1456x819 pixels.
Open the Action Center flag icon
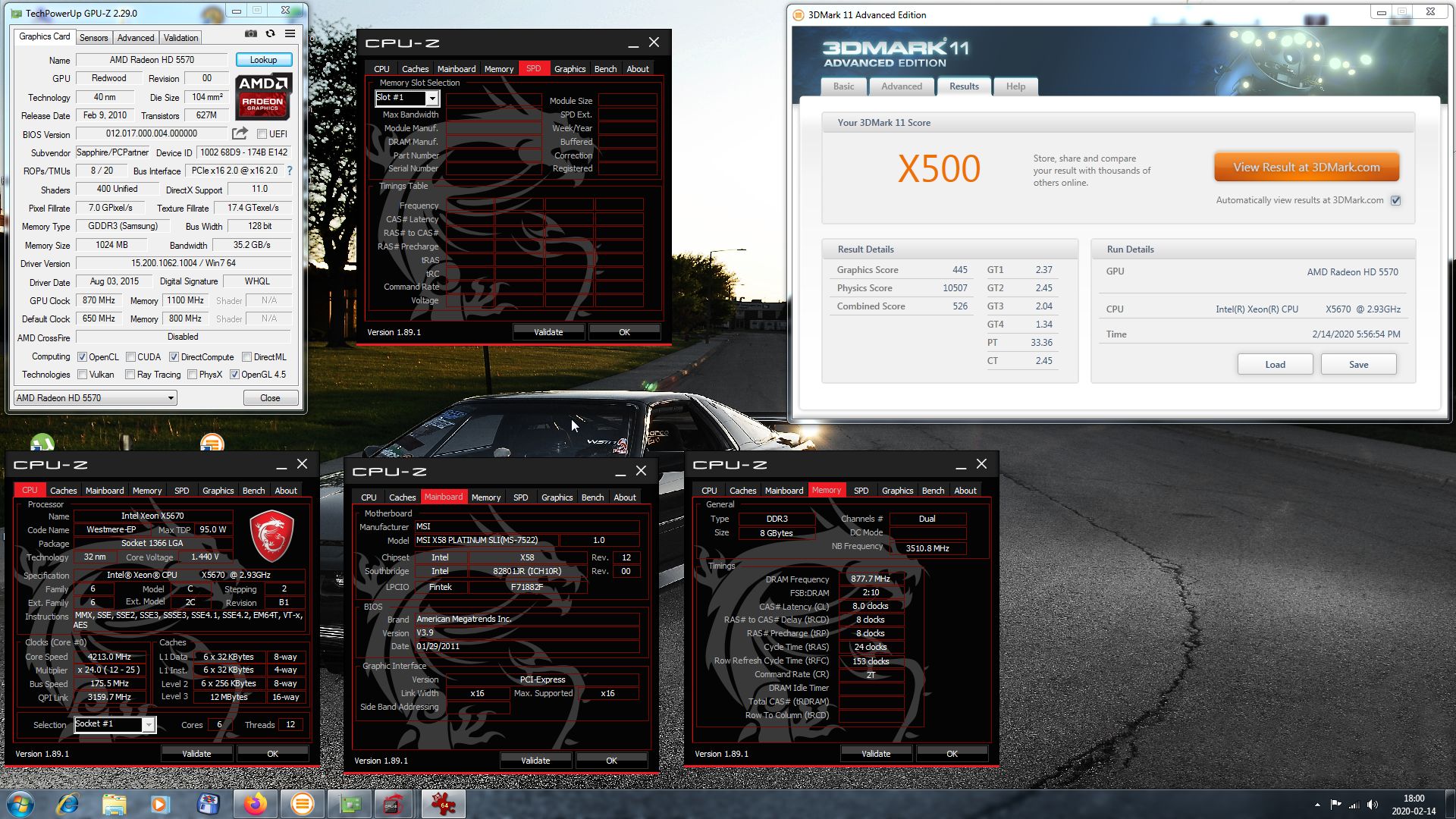[1336, 805]
